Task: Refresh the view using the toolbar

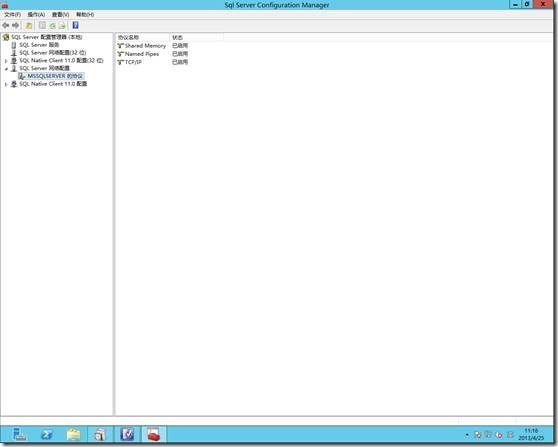Action: (52, 25)
